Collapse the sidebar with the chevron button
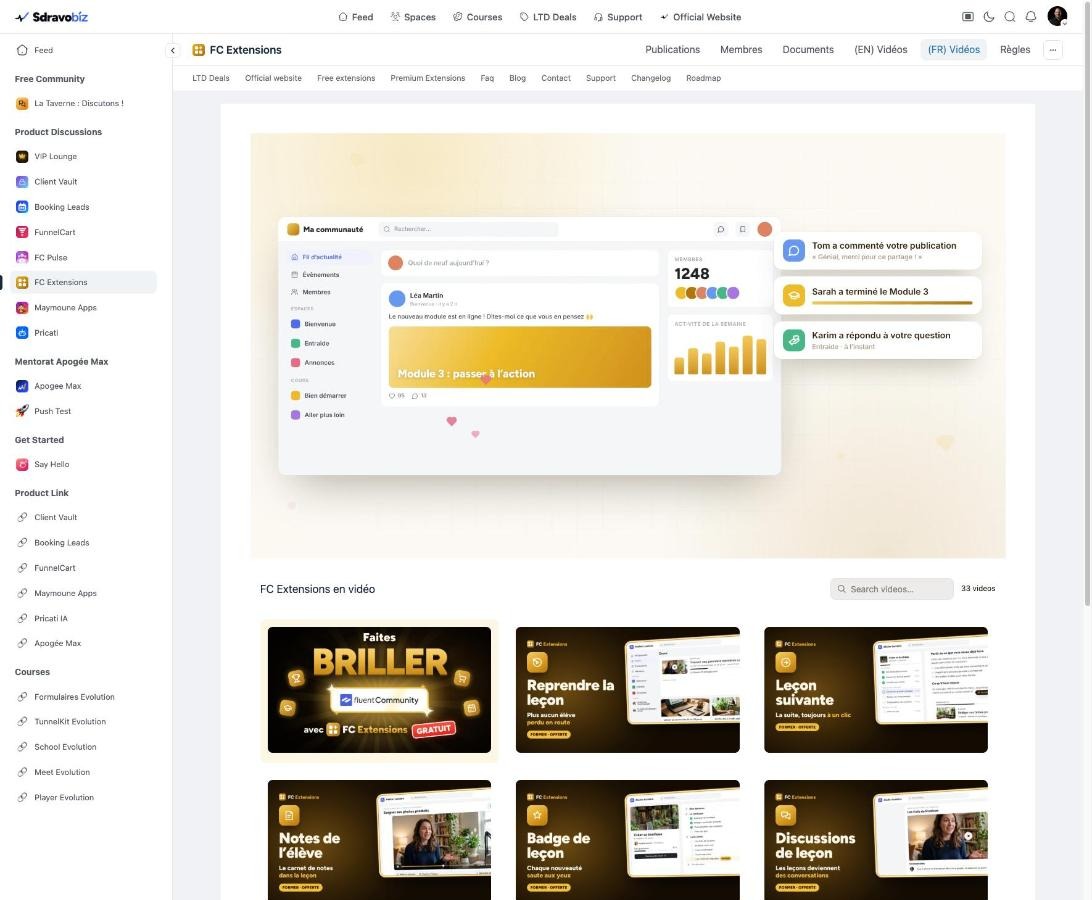The height and width of the screenshot is (900, 1092). click(173, 50)
